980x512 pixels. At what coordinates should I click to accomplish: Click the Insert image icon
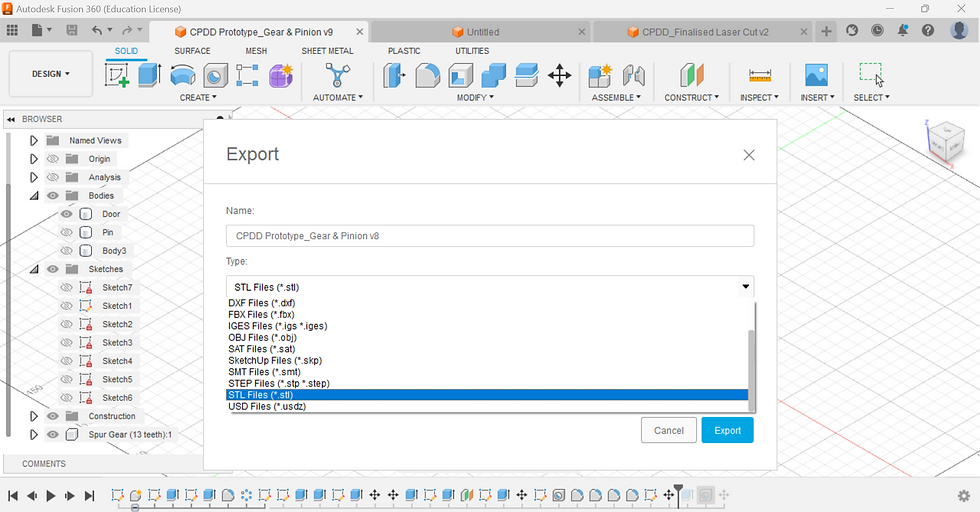coord(816,76)
